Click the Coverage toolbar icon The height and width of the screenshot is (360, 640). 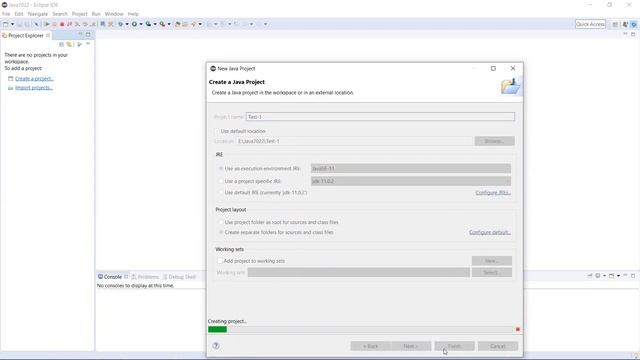[148, 24]
